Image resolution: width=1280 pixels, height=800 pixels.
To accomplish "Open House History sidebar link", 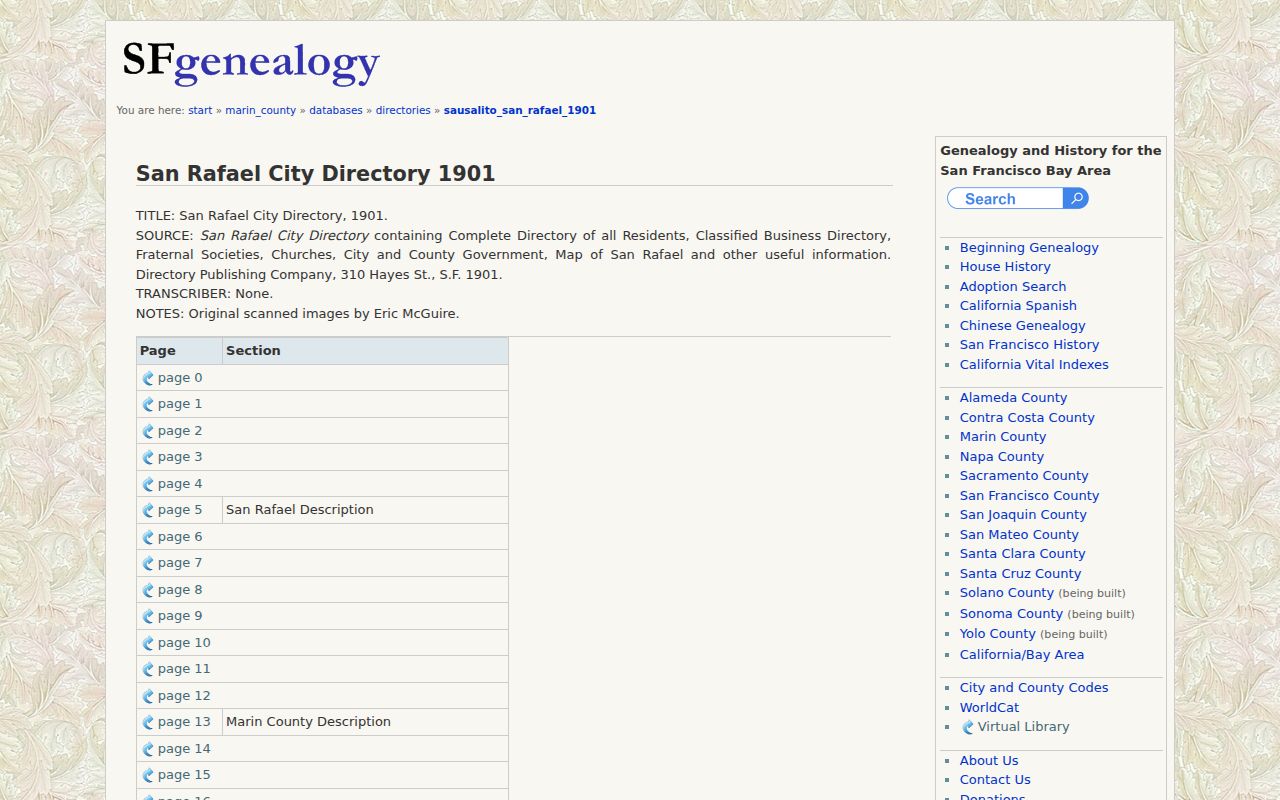I will pos(1005,267).
